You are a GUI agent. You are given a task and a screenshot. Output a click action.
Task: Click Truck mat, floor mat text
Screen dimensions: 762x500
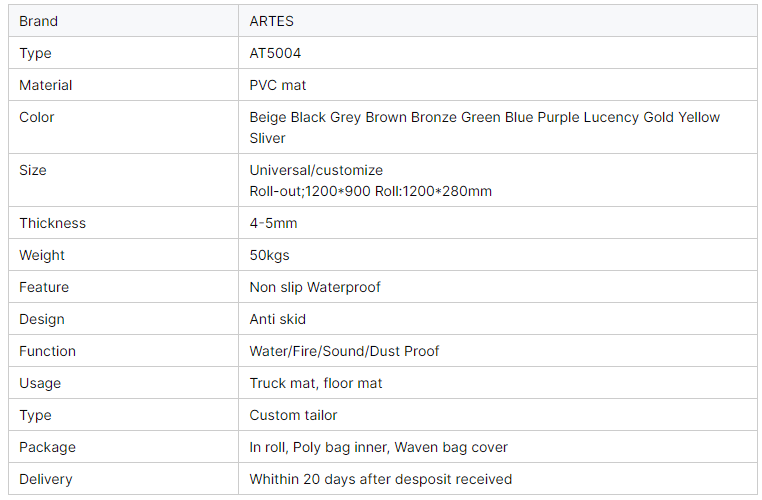coord(315,383)
